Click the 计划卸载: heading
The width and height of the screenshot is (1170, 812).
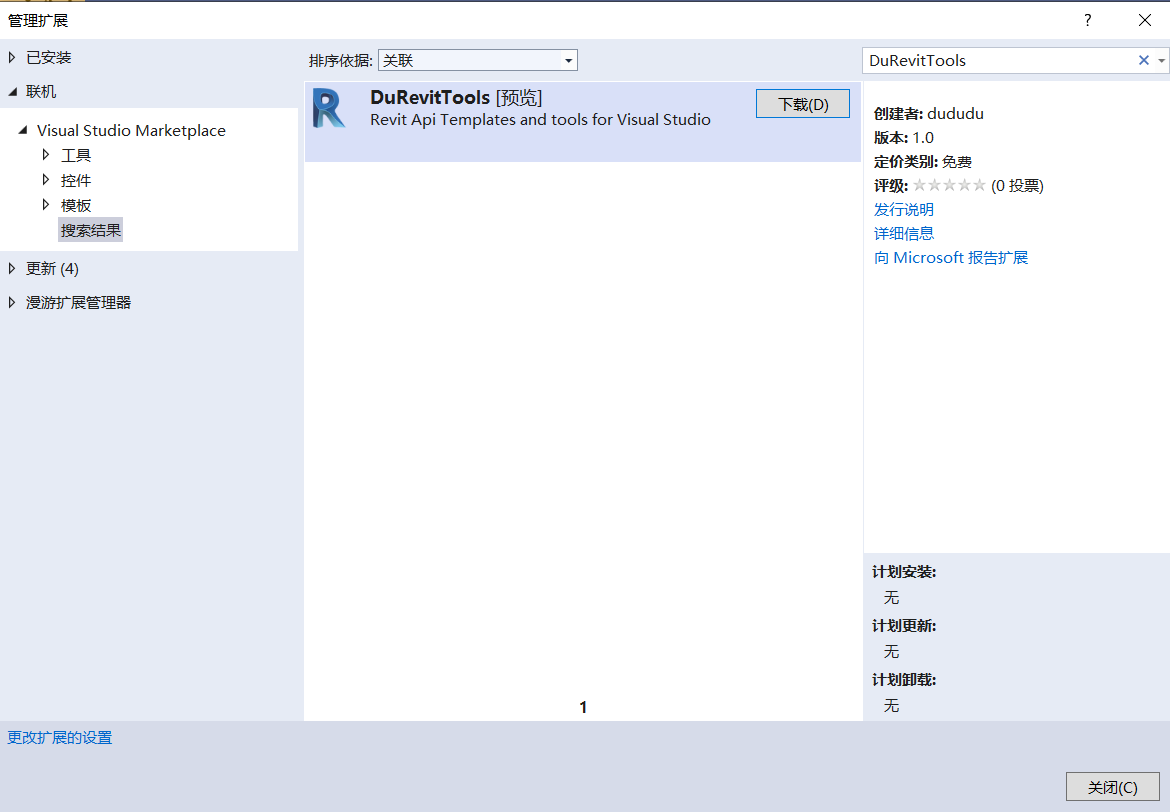[x=904, y=680]
